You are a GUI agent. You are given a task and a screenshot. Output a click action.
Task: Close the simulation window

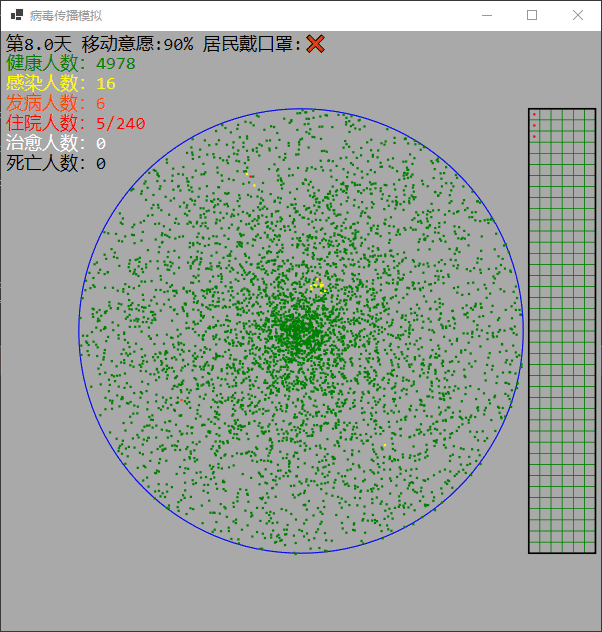coord(578,15)
